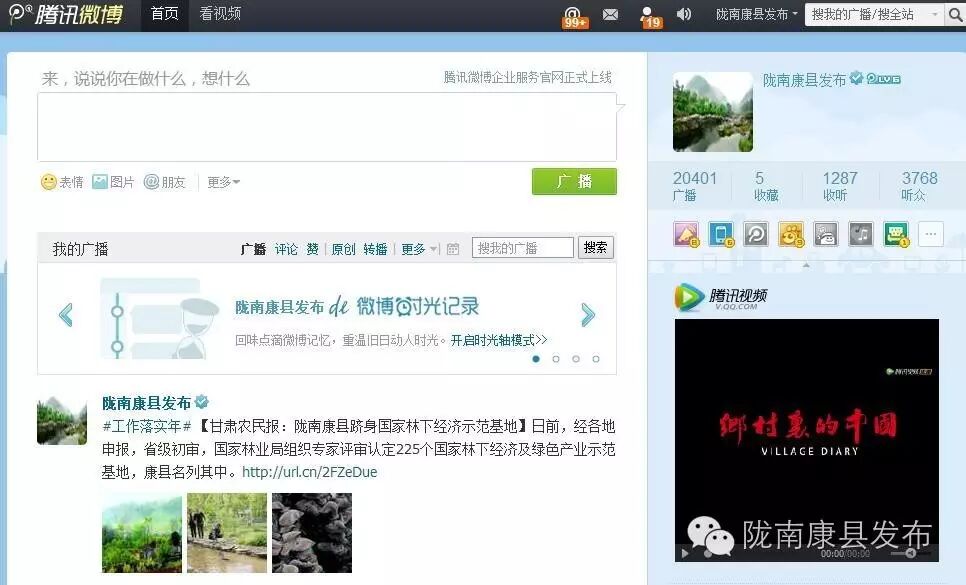Attach a picture via 图片
This screenshot has width=966, height=585.
(113, 182)
